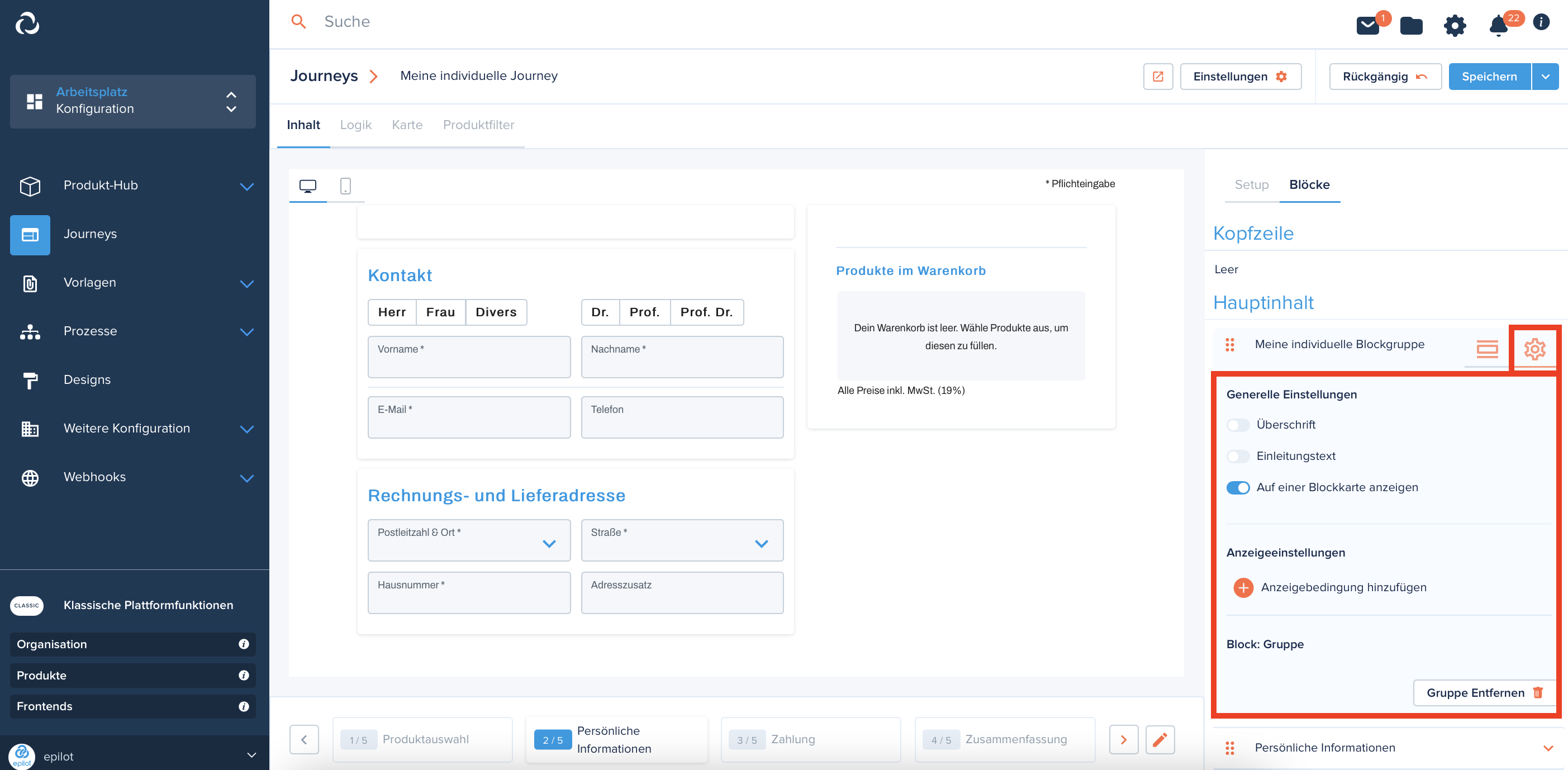Toggle the Einleitungstext switch

coord(1238,456)
